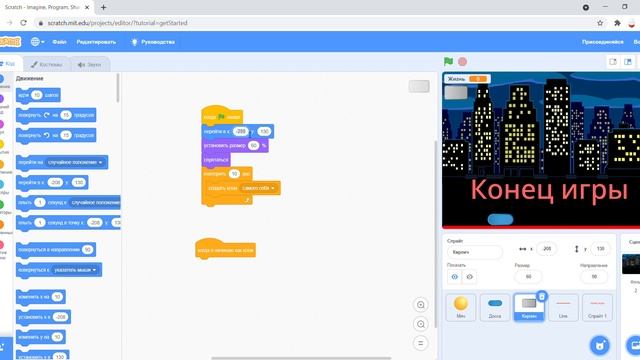Select the blue Motion category circle
The height and width of the screenshot is (360, 640).
coord(2,79)
